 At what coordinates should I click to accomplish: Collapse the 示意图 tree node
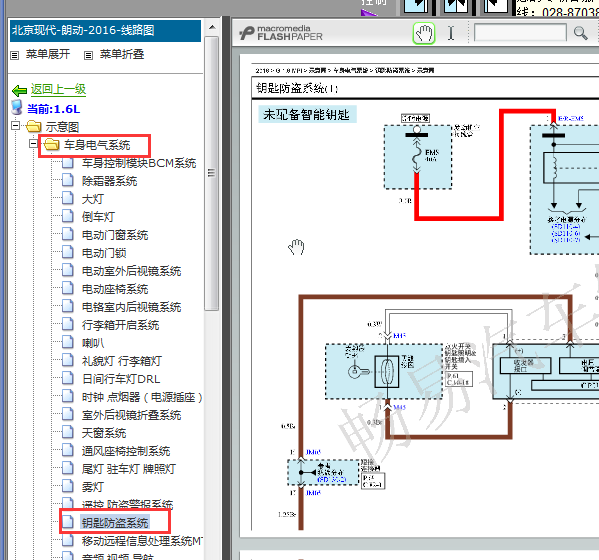click(15, 125)
